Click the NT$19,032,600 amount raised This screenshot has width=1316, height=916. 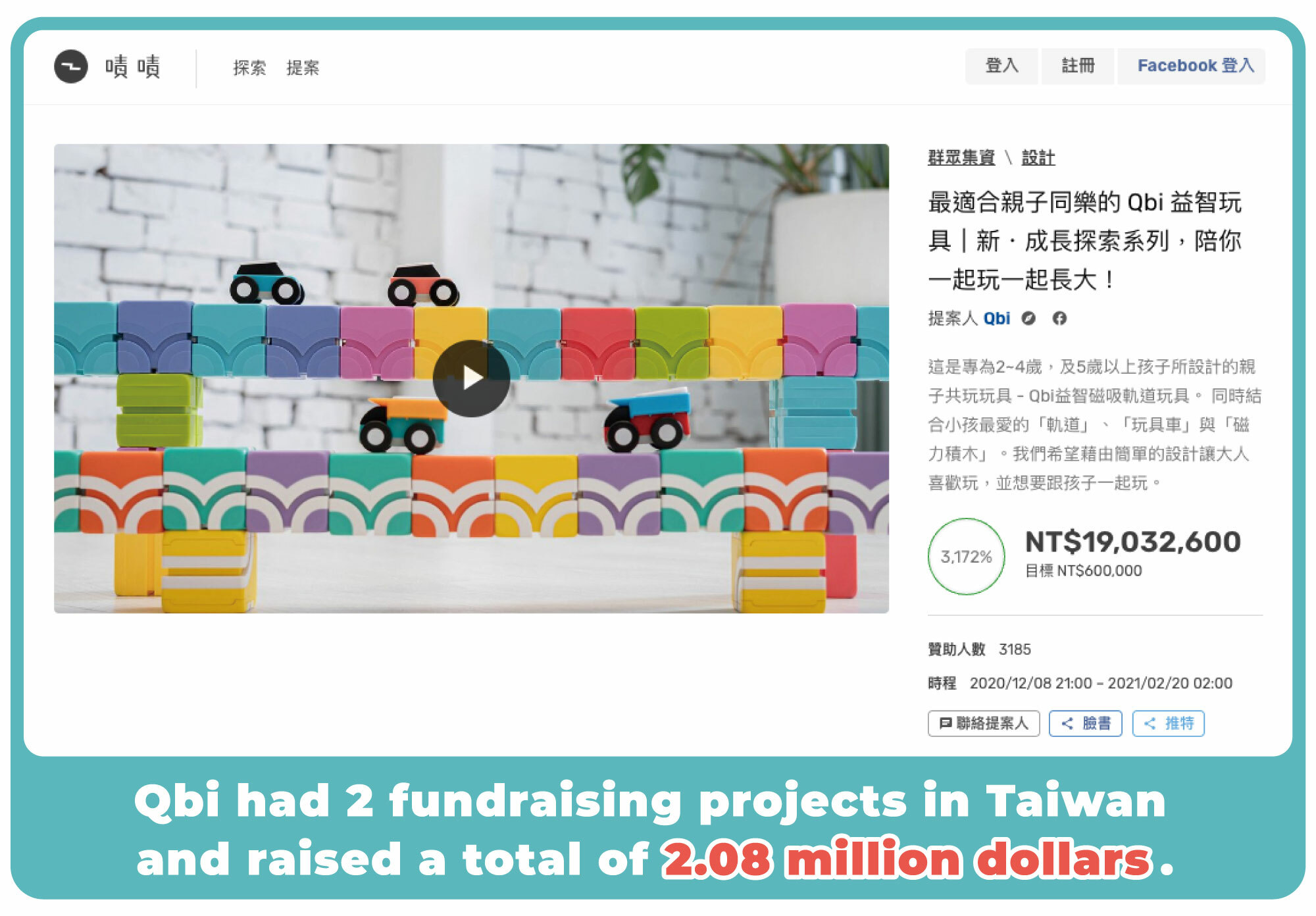[x=1133, y=542]
